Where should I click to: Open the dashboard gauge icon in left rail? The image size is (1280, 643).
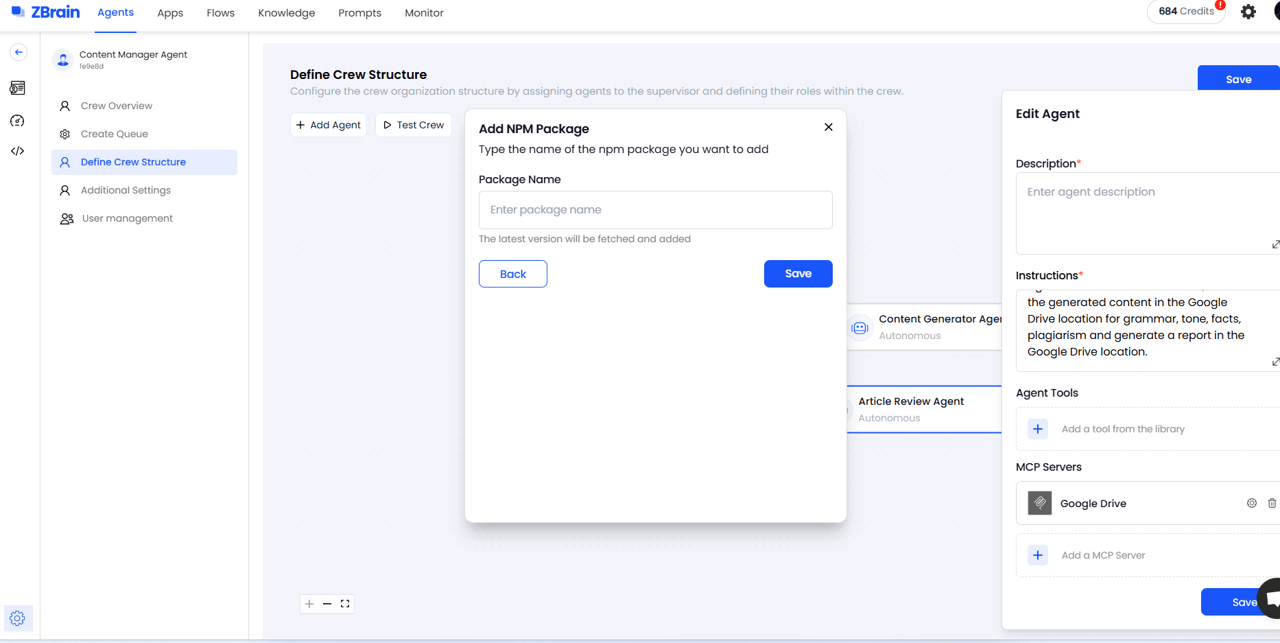point(17,120)
